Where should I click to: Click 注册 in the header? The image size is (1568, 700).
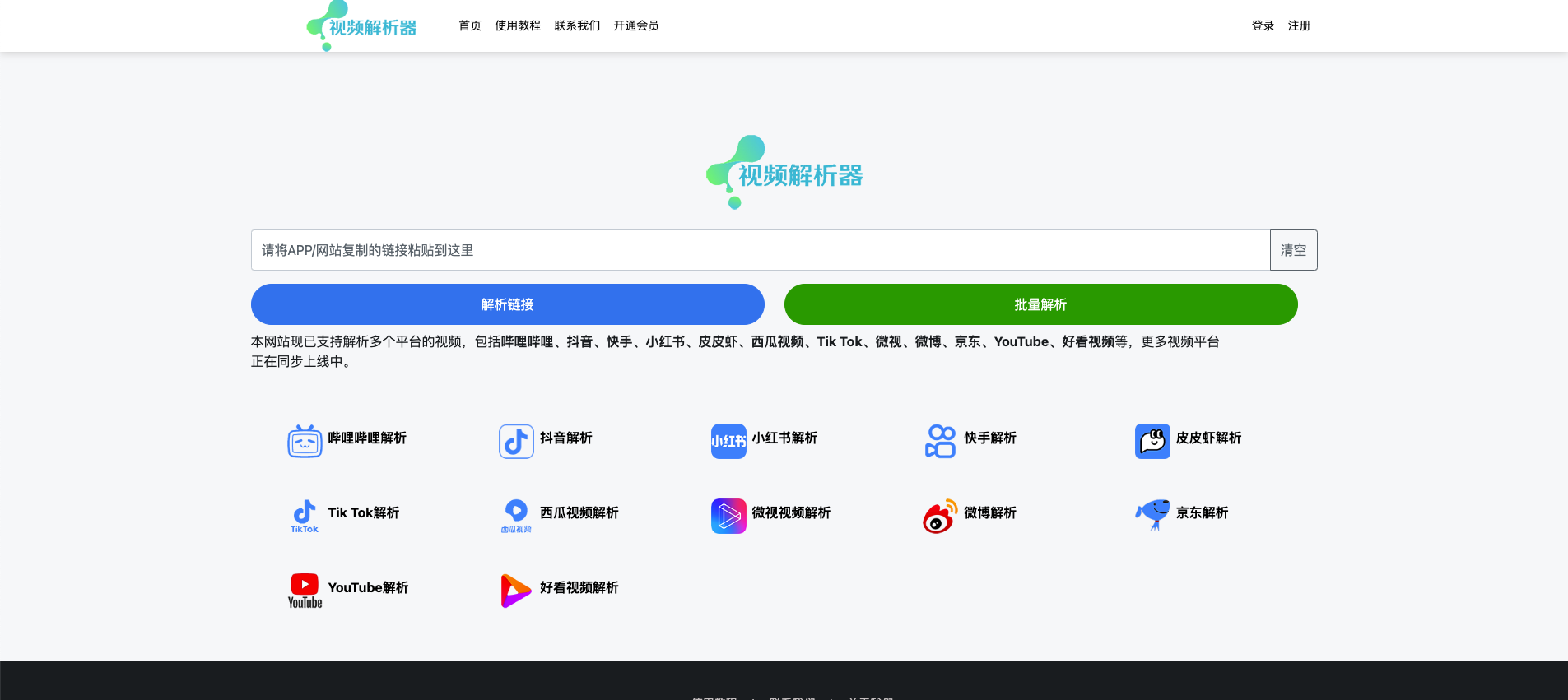click(x=1299, y=25)
